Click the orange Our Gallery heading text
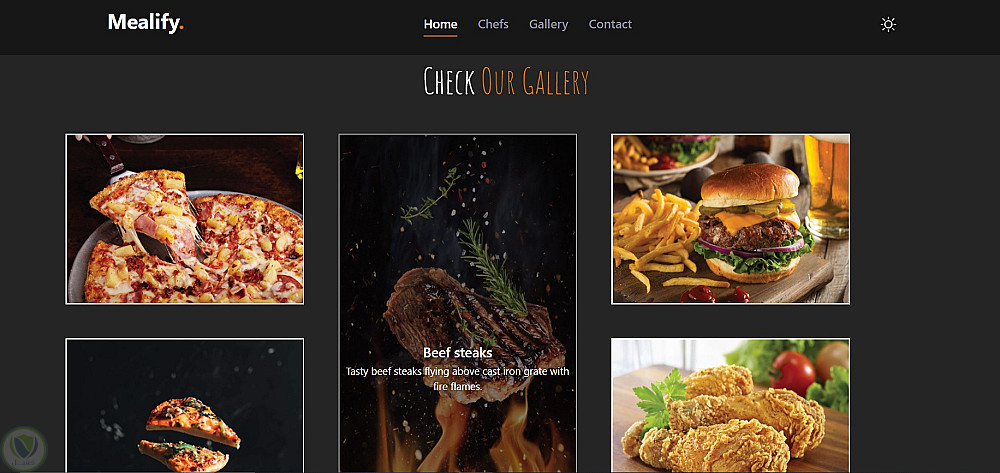This screenshot has height=473, width=1000. (535, 82)
